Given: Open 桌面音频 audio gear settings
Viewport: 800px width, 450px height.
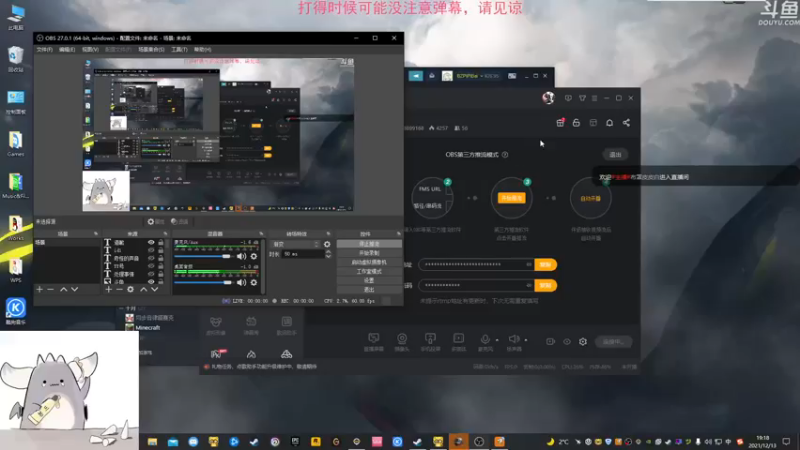Looking at the screenshot, I should pyautogui.click(x=254, y=282).
